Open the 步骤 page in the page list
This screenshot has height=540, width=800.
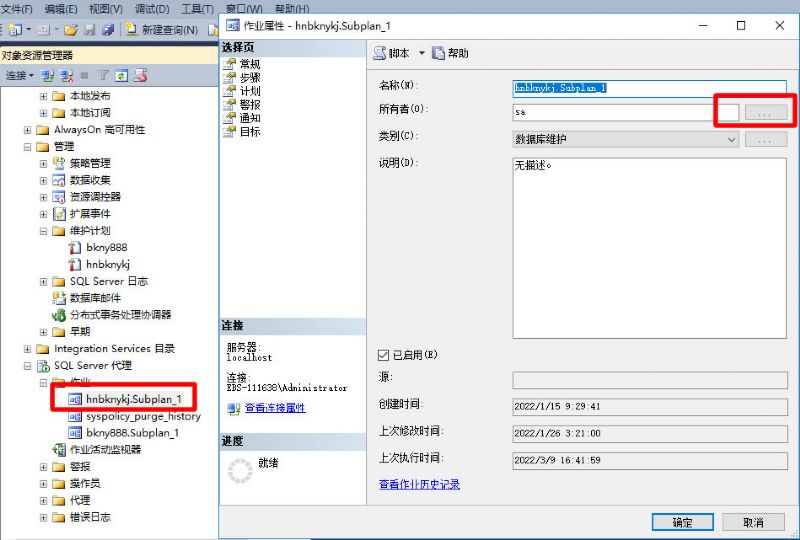[x=250, y=77]
